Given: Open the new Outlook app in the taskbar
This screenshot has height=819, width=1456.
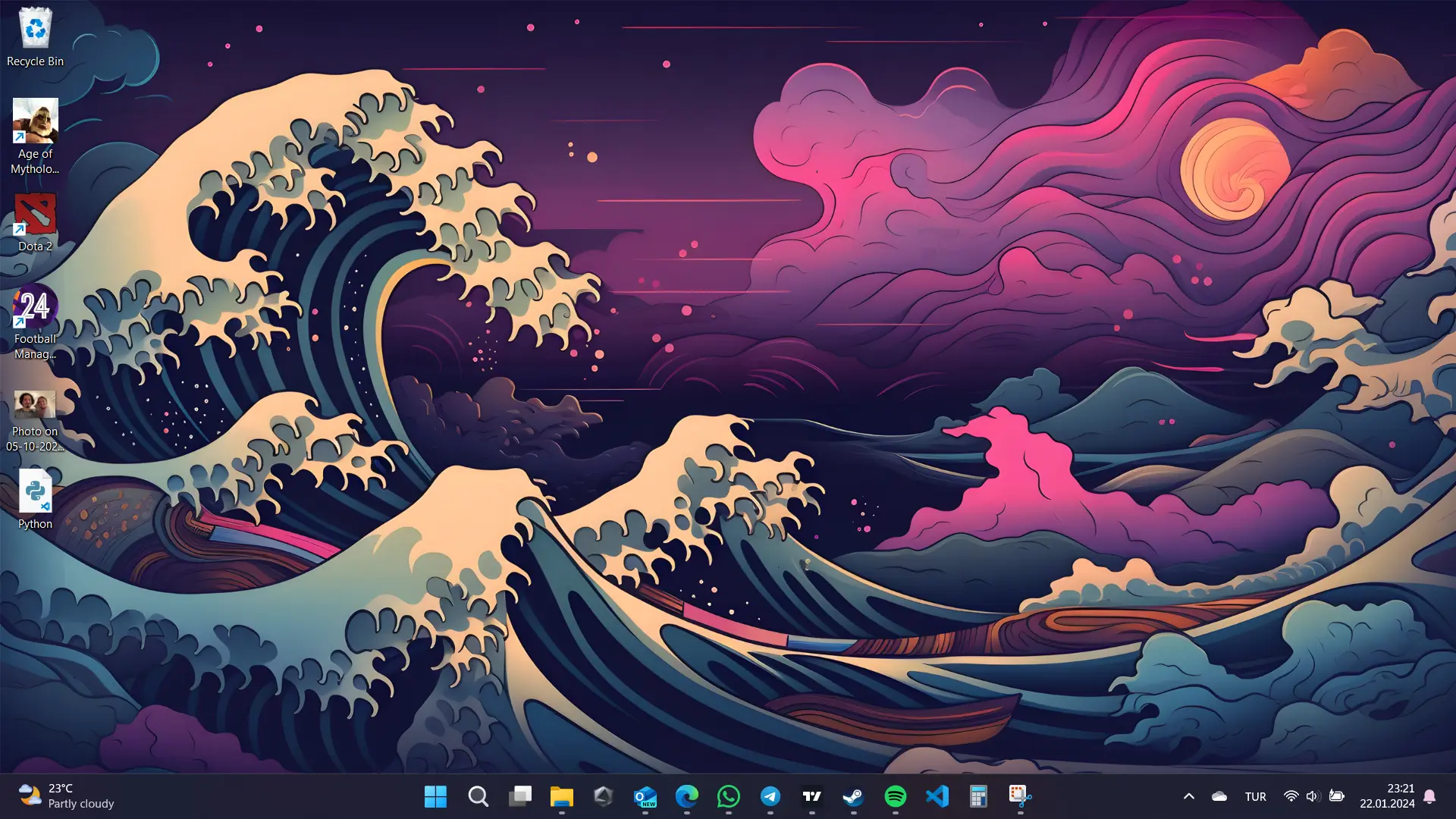Looking at the screenshot, I should click(645, 796).
